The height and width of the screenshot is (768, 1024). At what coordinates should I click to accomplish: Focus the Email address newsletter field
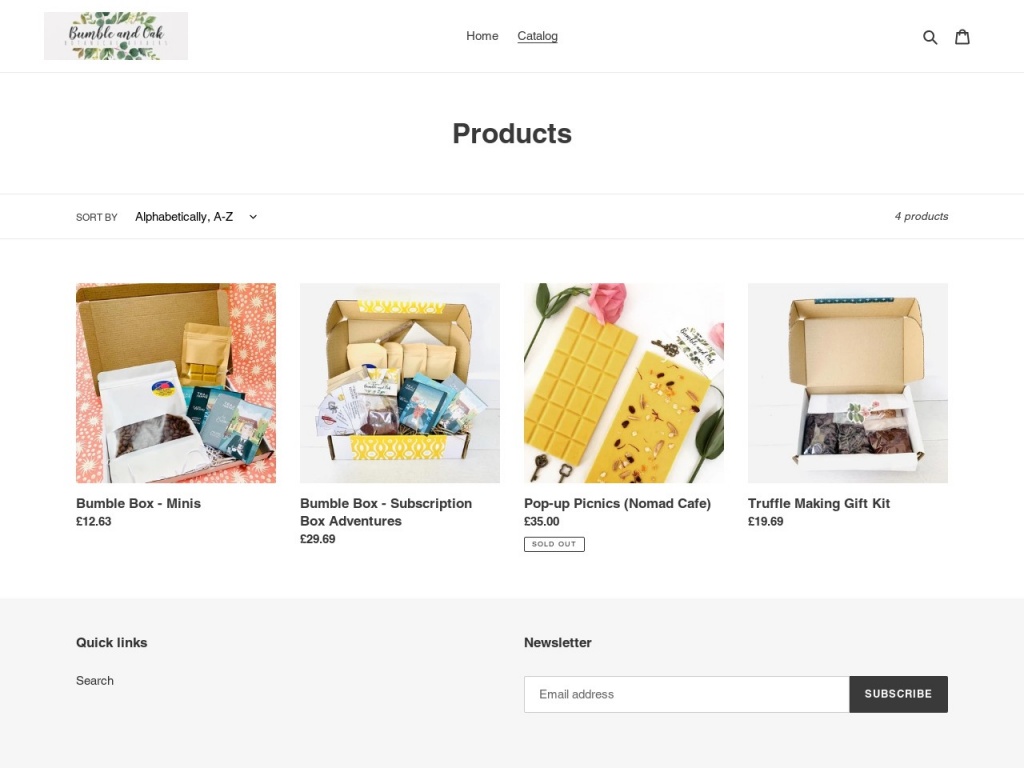click(686, 694)
